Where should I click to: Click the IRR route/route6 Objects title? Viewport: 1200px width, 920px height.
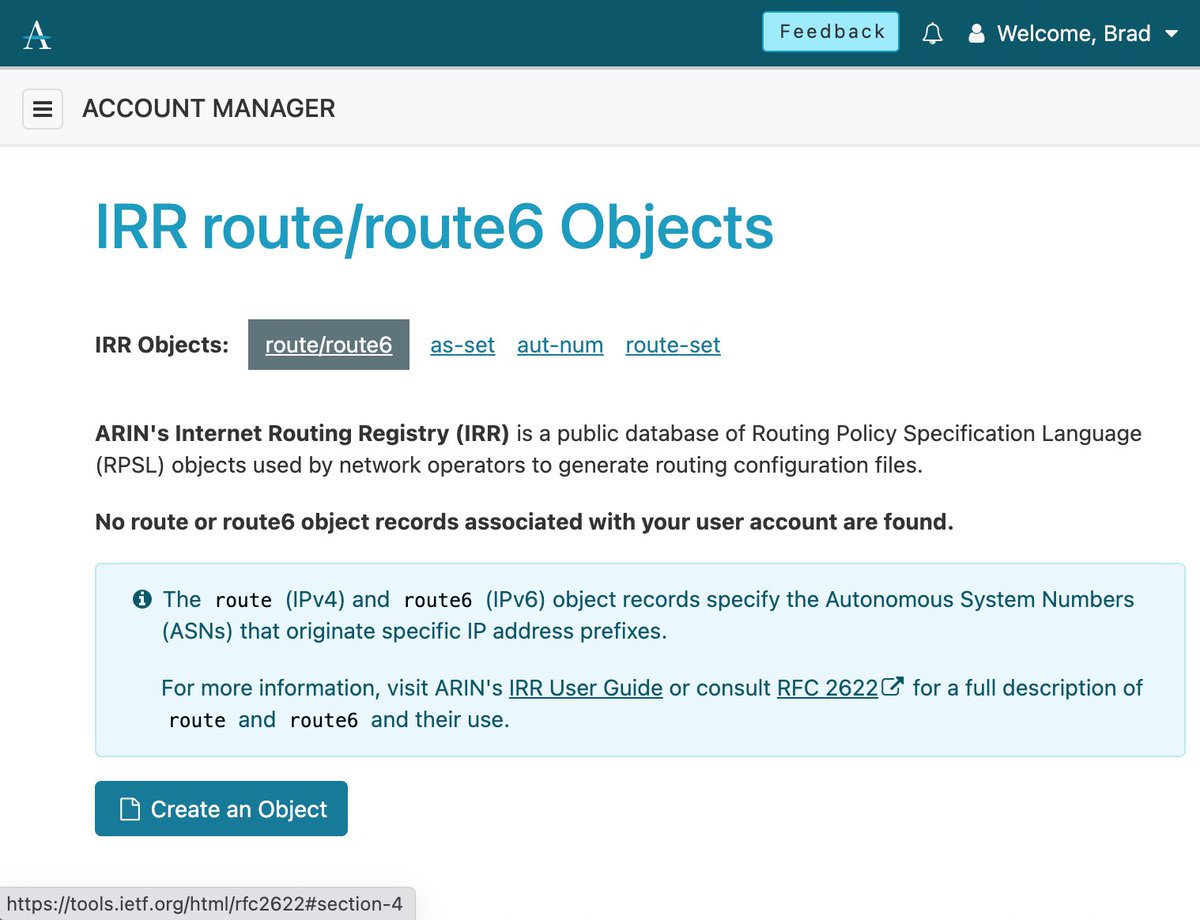(434, 227)
